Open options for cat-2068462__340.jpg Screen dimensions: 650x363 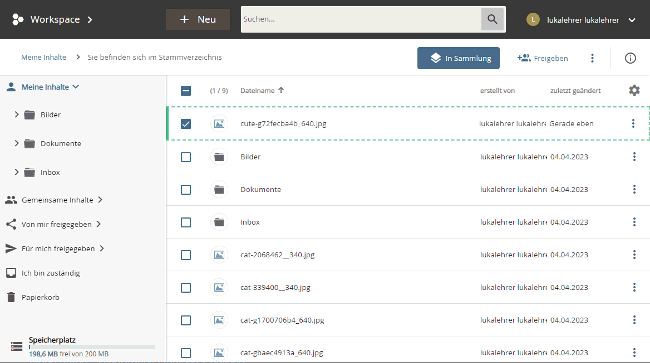(634, 254)
